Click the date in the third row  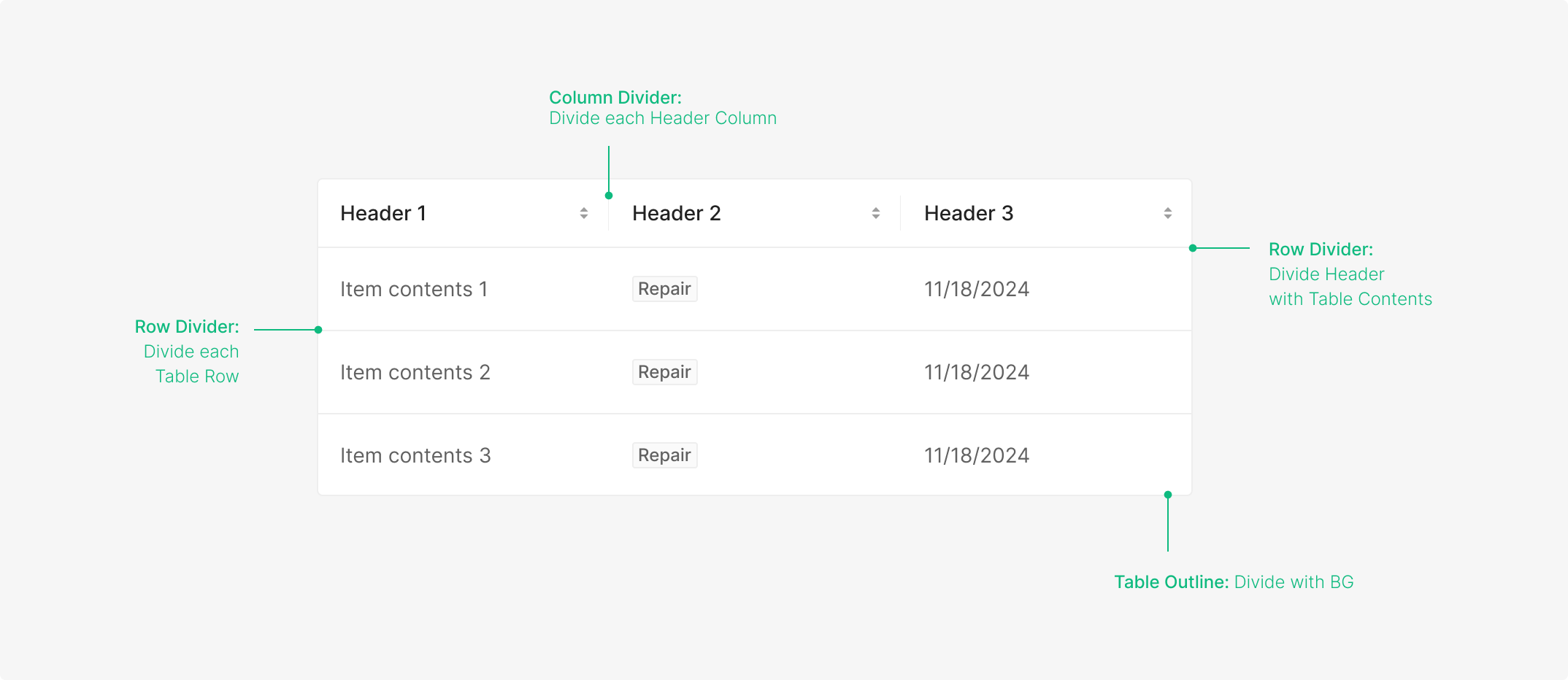click(x=977, y=455)
